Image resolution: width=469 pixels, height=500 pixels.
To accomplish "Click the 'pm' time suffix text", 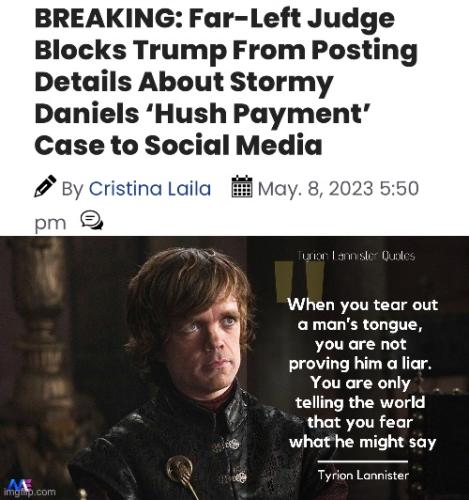I will coord(50,223).
